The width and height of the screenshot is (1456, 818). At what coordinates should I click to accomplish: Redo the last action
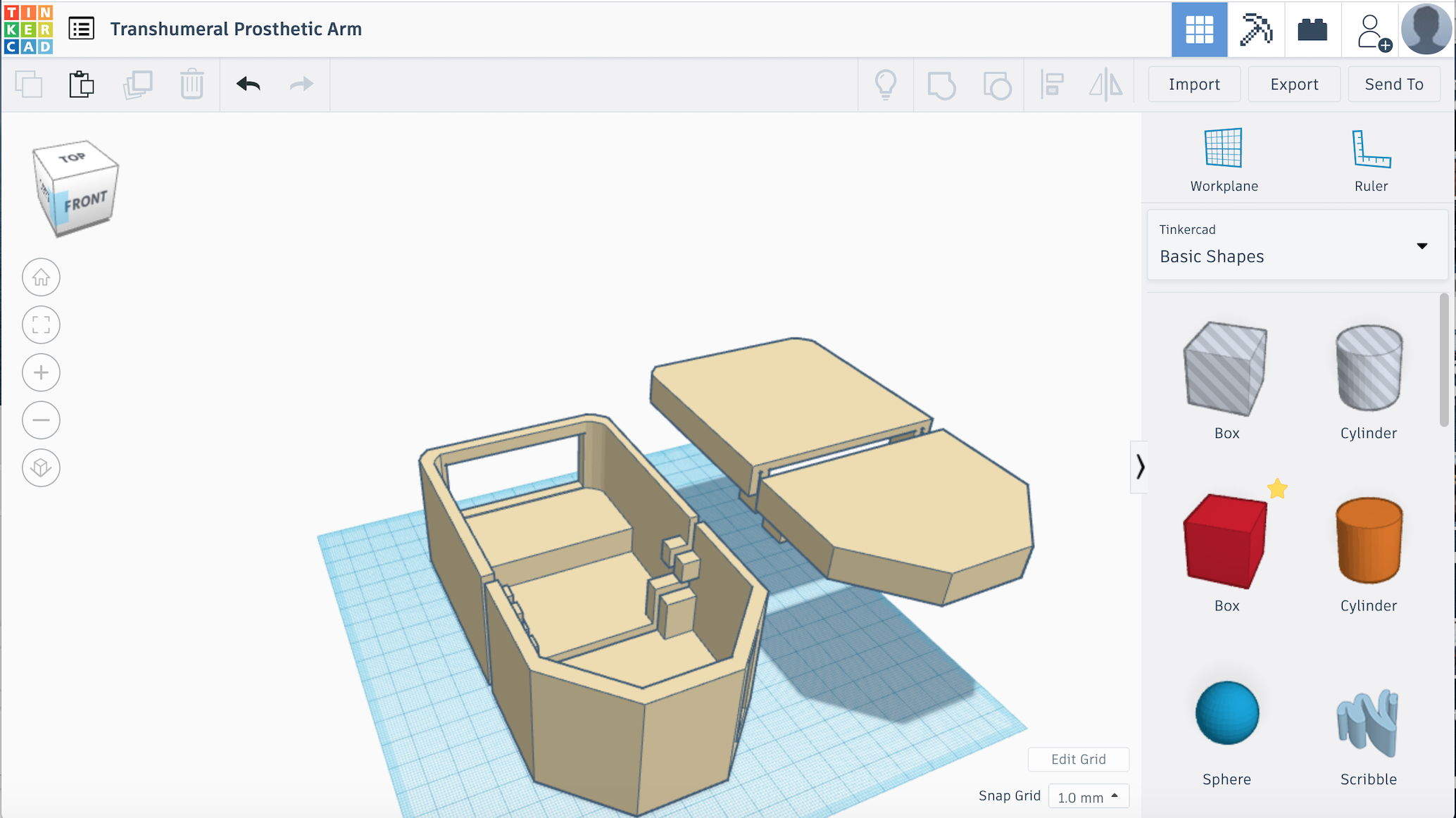[x=301, y=84]
